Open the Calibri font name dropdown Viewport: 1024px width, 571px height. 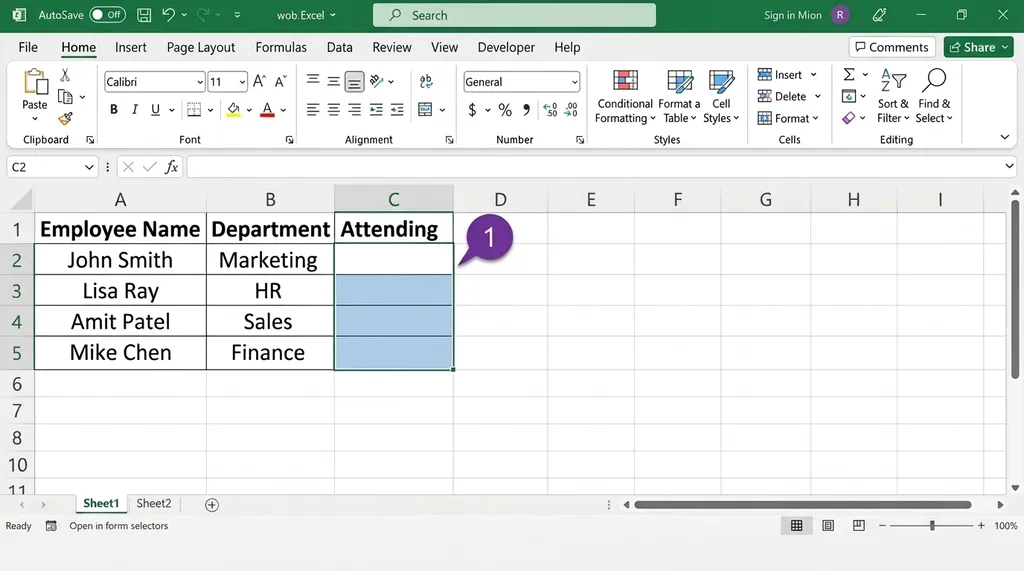coord(200,82)
